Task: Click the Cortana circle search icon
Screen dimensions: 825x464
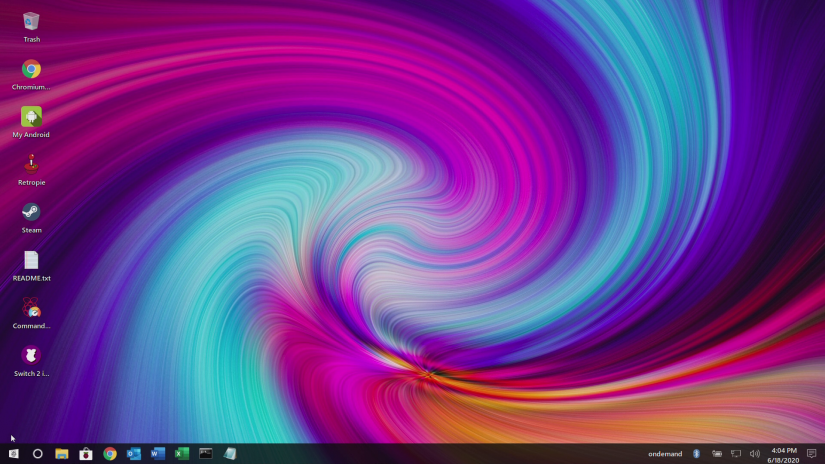Action: click(38, 454)
